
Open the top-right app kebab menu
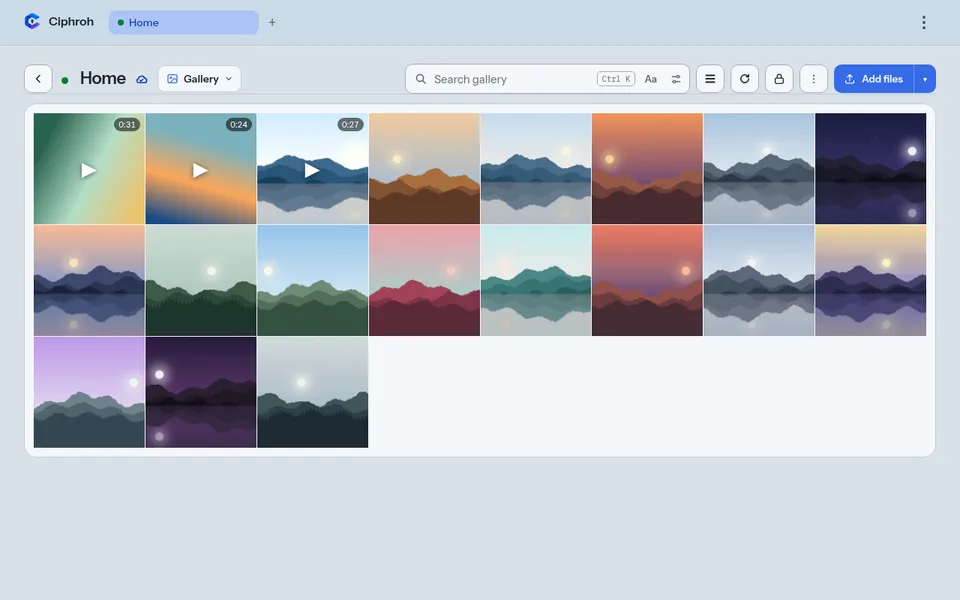point(923,23)
